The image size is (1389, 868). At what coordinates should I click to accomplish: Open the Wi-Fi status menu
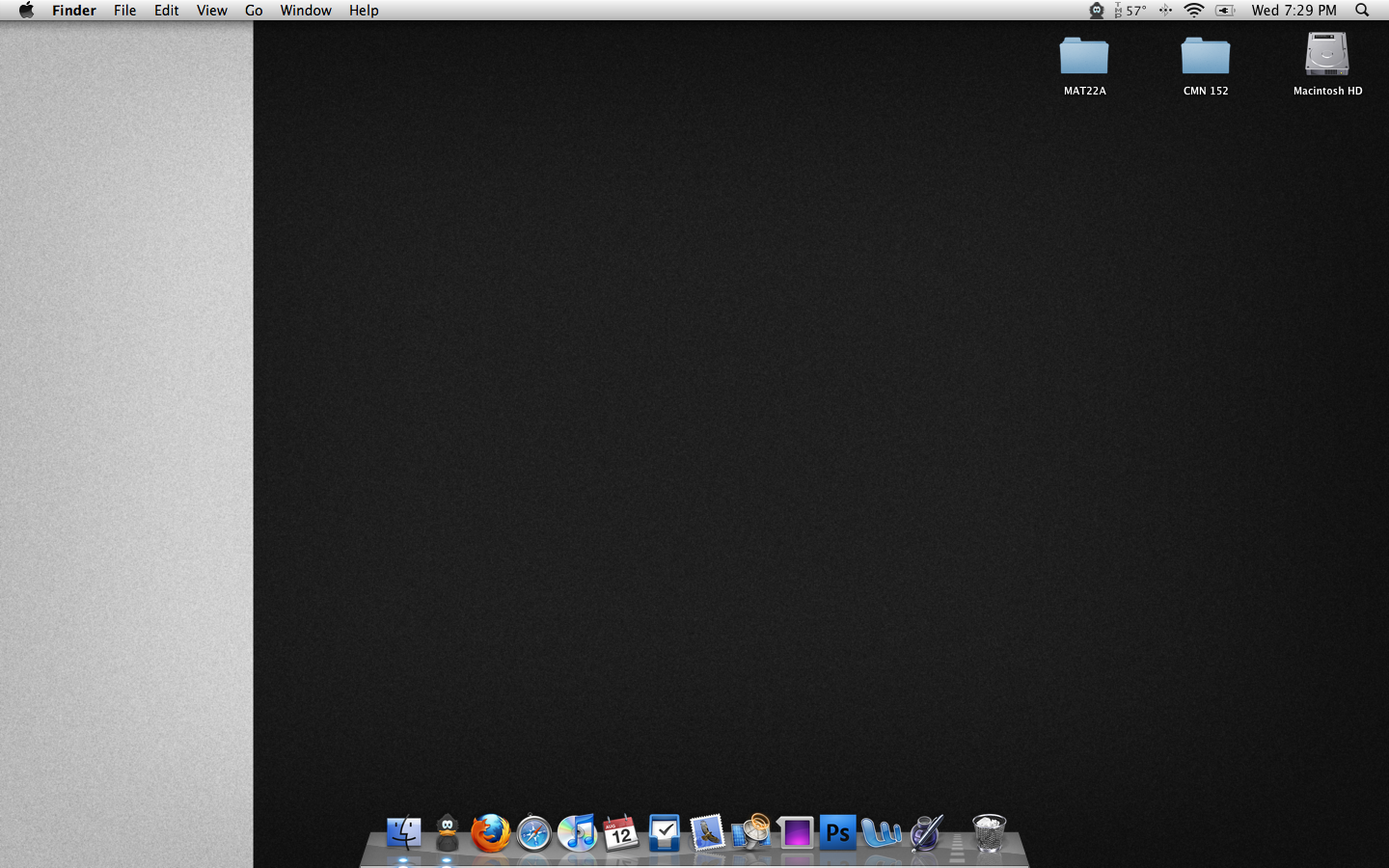[1194, 10]
